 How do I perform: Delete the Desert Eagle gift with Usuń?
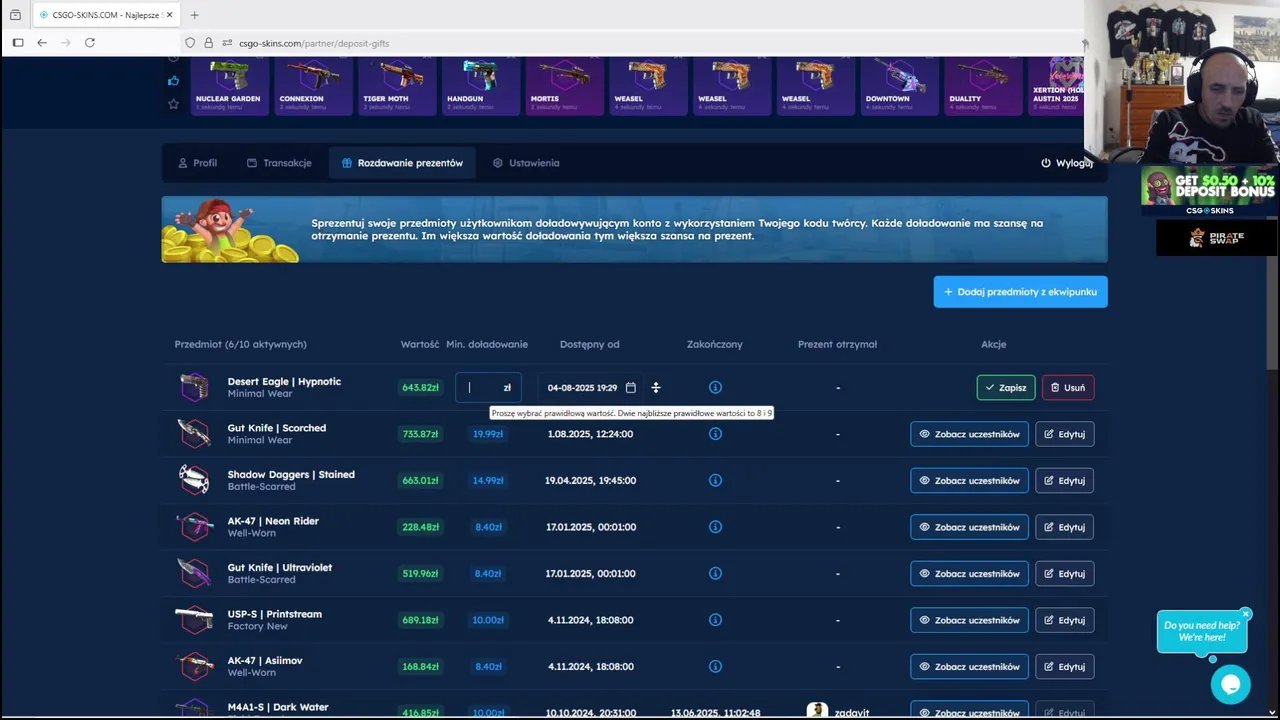[1068, 388]
